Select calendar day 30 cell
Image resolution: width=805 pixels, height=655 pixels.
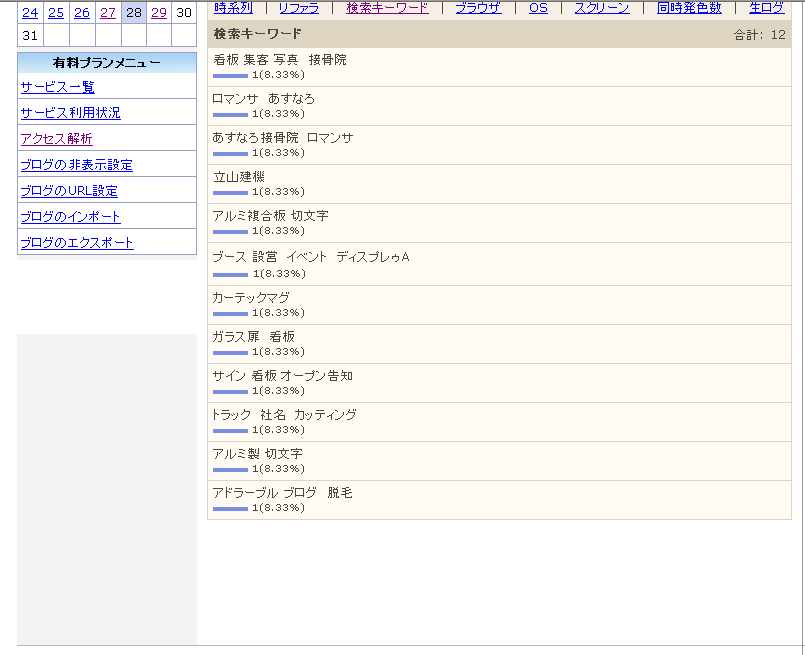(x=184, y=12)
